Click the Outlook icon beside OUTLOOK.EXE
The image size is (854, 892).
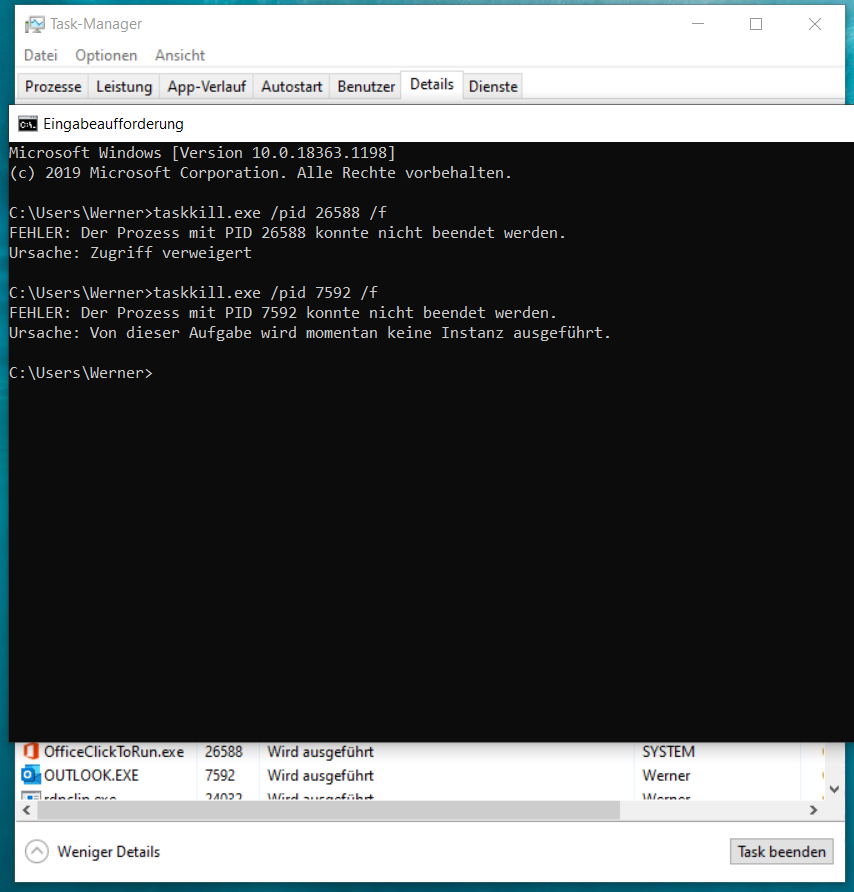tap(31, 775)
